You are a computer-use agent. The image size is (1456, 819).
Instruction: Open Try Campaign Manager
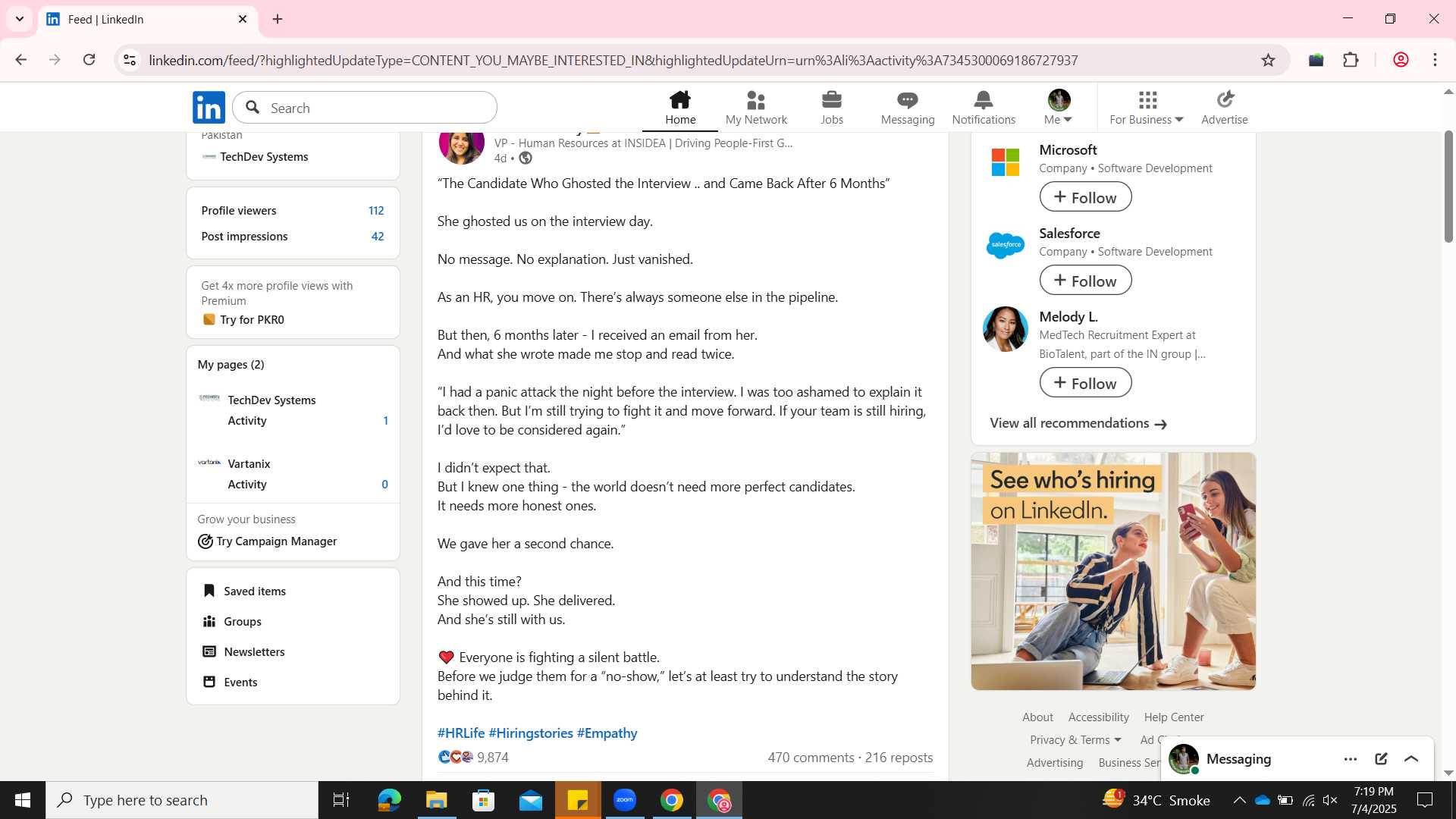coord(267,541)
